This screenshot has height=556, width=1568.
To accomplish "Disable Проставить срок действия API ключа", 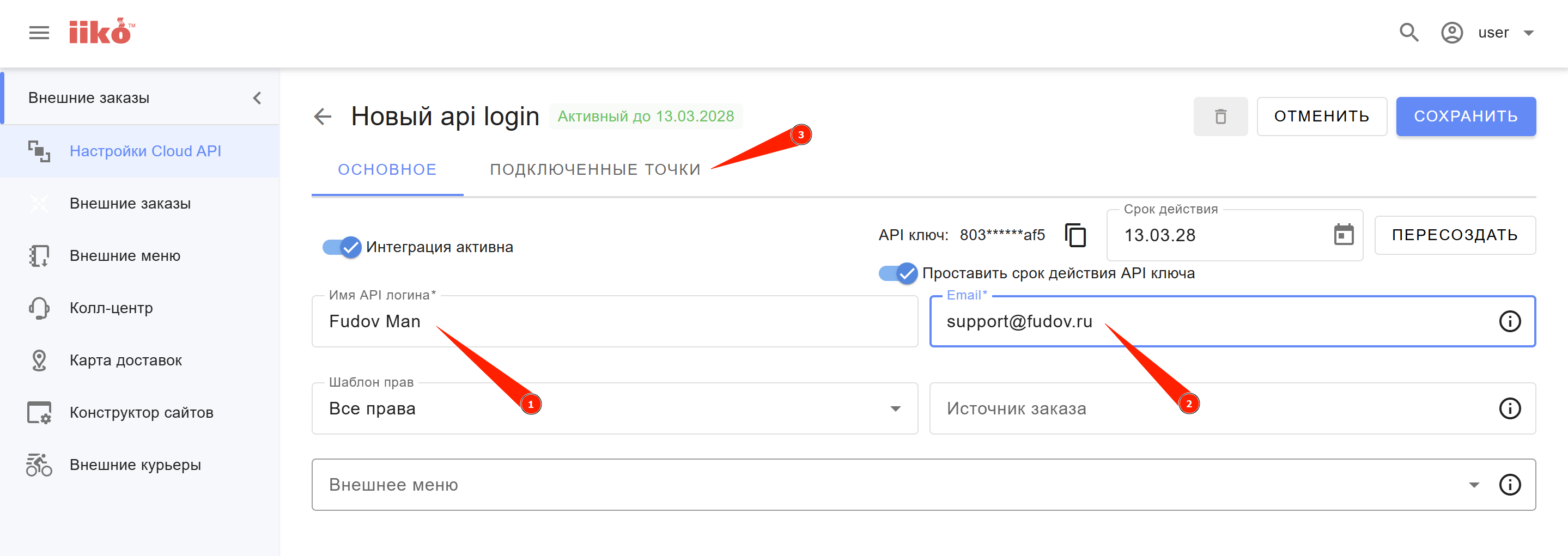I will point(898,274).
